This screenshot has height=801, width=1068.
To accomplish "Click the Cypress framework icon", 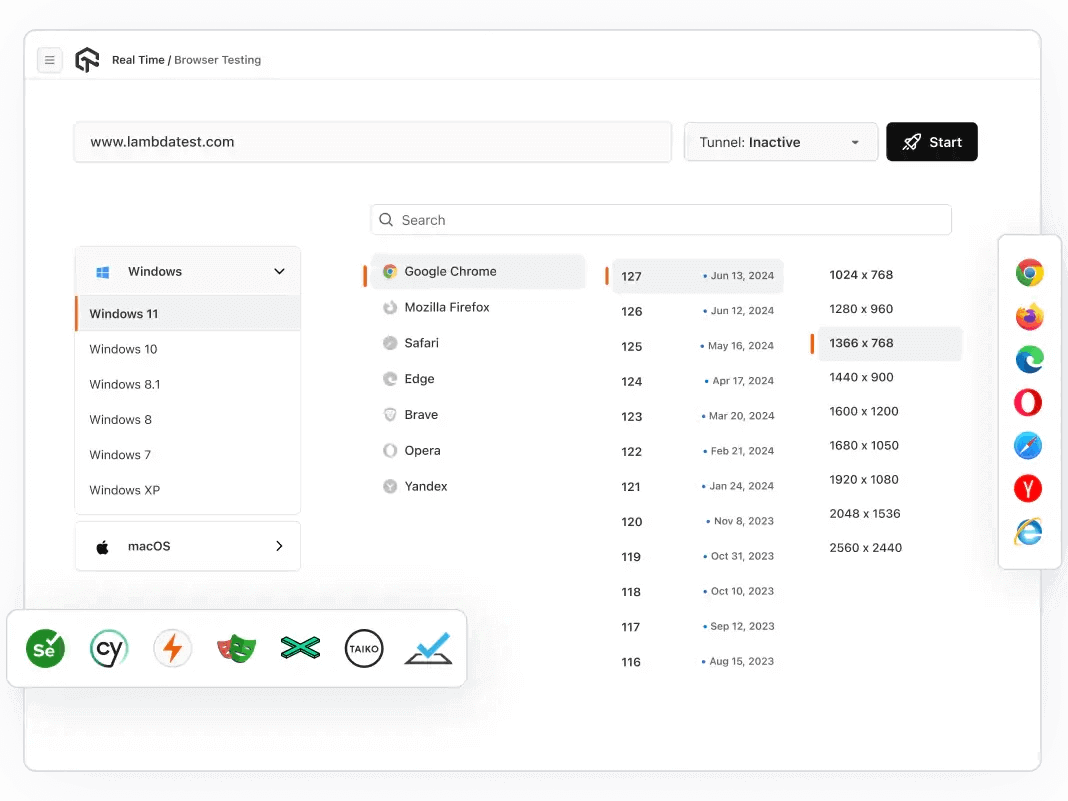I will [x=108, y=648].
